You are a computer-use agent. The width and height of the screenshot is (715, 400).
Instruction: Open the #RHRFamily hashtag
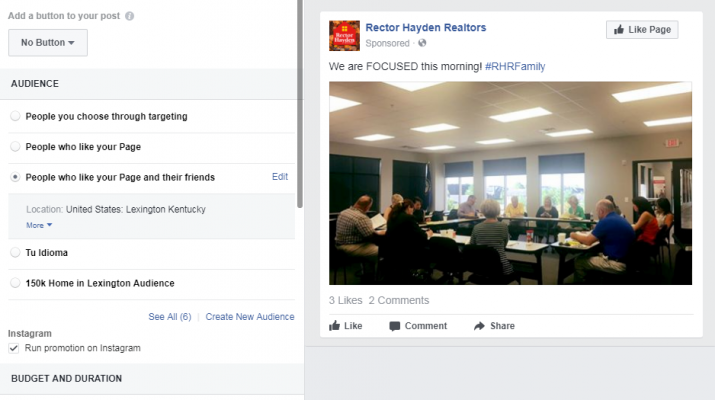coord(515,67)
